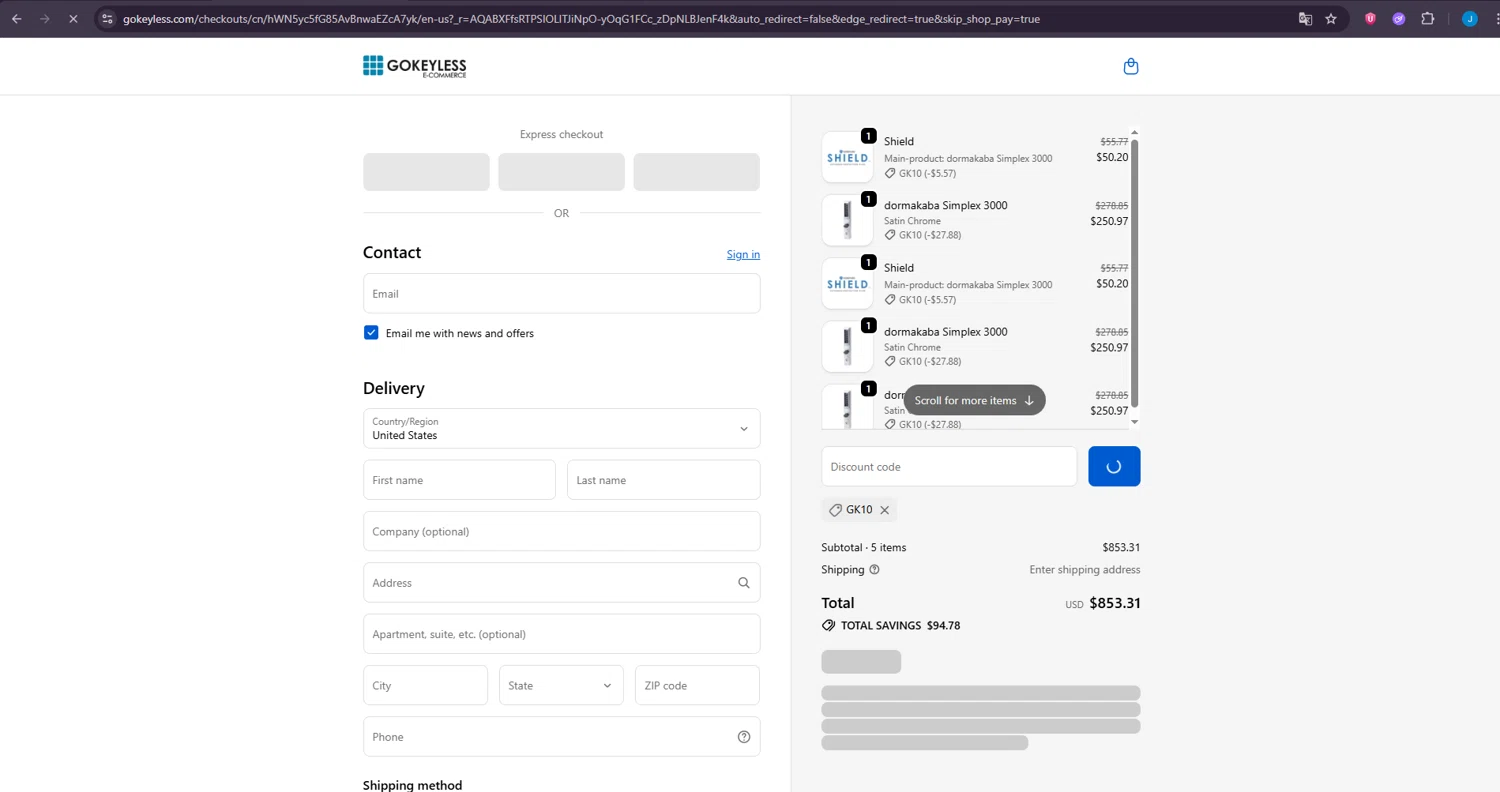This screenshot has width=1500, height=792.
Task: Click the "USD" currency label
Action: tap(1074, 605)
